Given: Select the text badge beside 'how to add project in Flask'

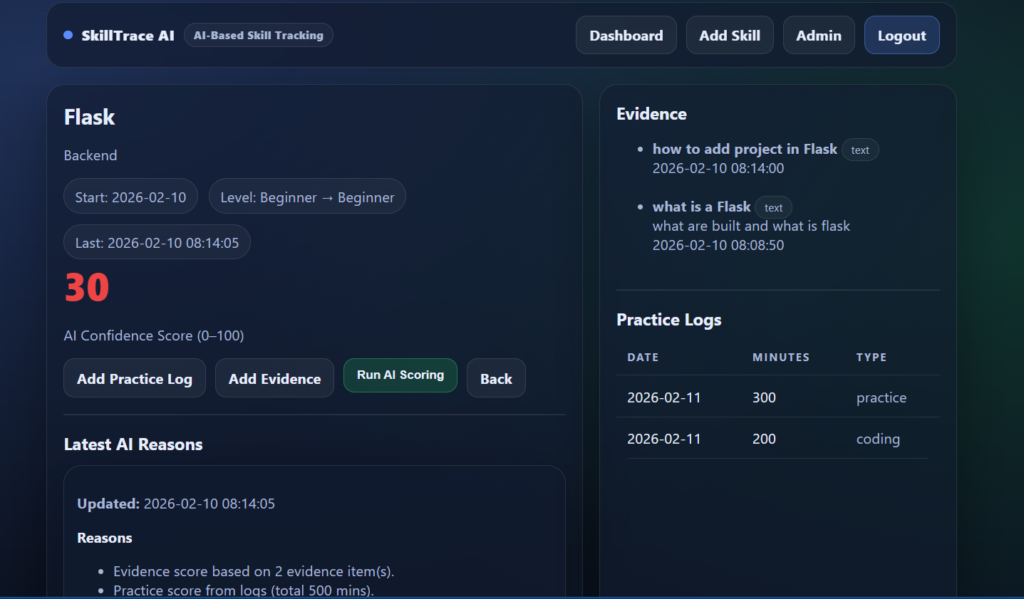Looking at the screenshot, I should [x=860, y=149].
